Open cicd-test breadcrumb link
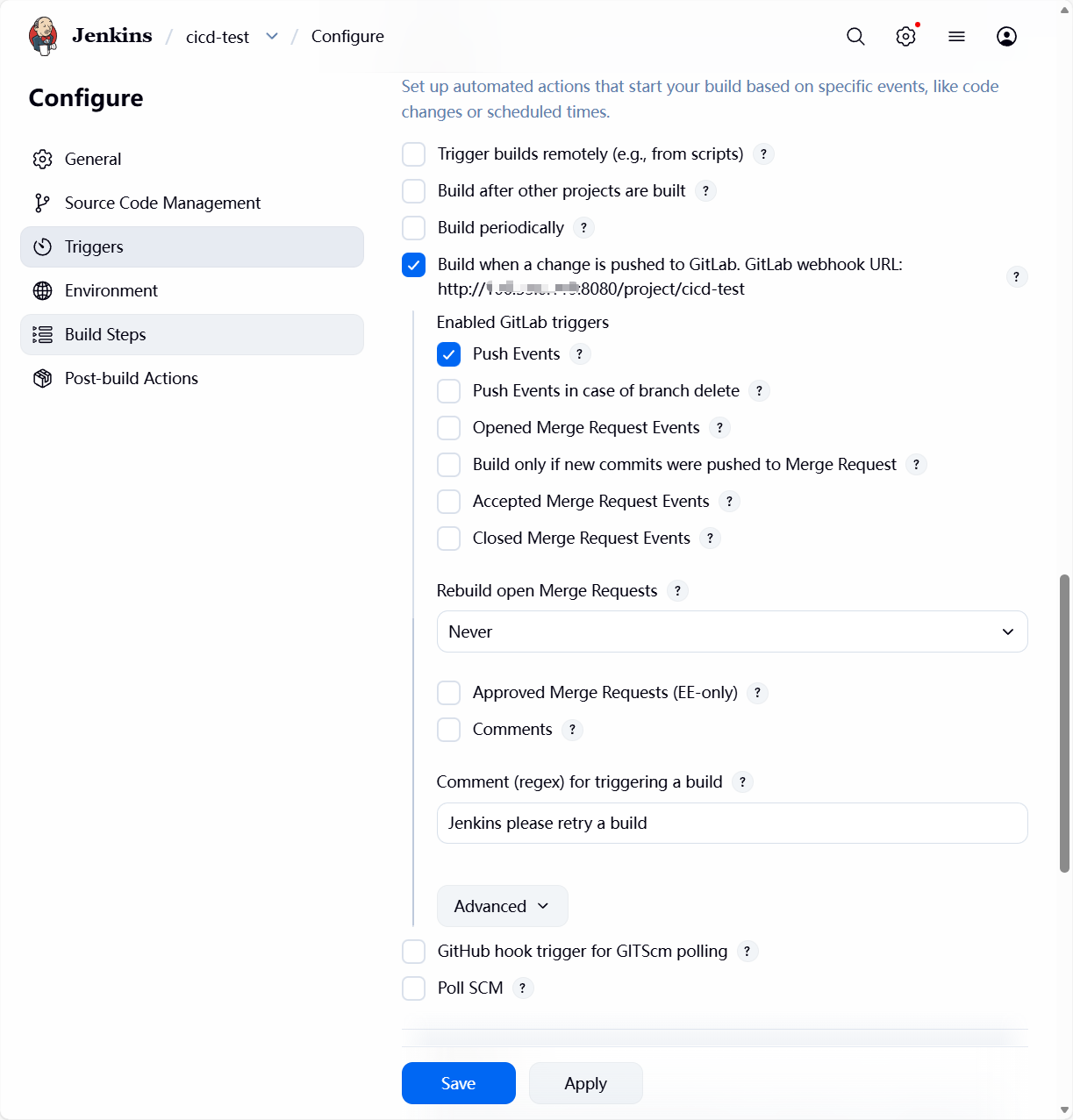The height and width of the screenshot is (1120, 1073). click(x=218, y=37)
